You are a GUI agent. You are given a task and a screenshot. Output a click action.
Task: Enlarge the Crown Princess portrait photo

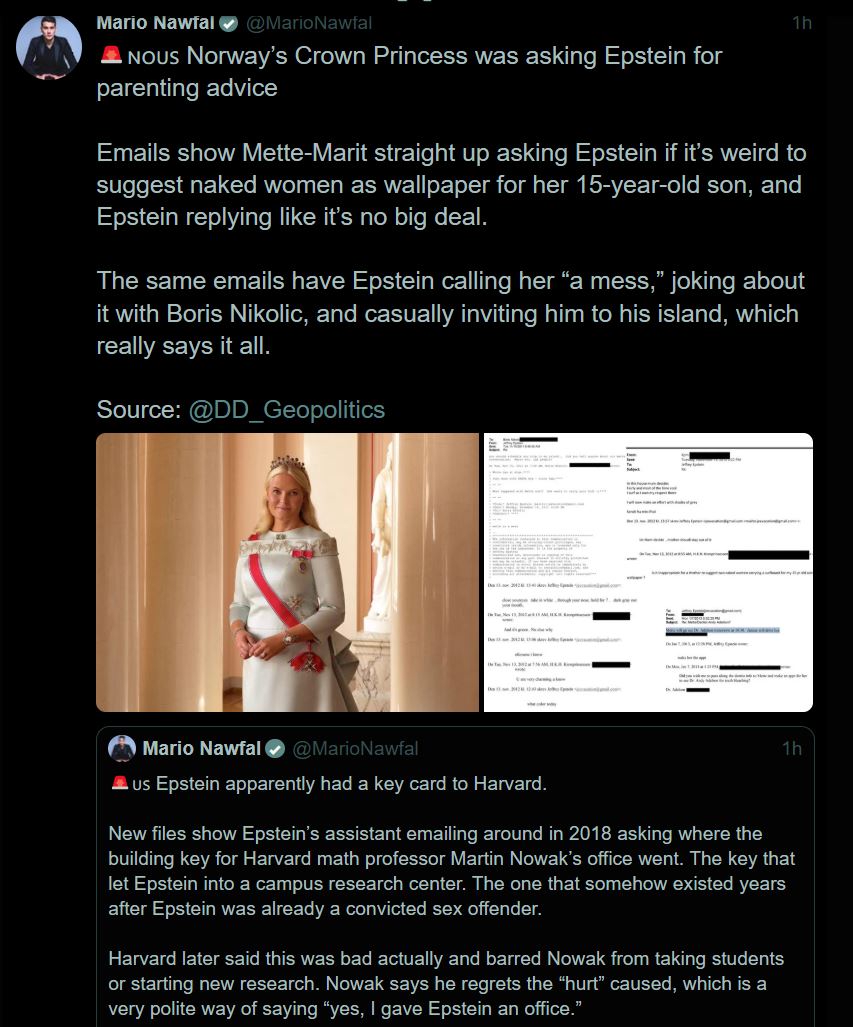[288, 572]
